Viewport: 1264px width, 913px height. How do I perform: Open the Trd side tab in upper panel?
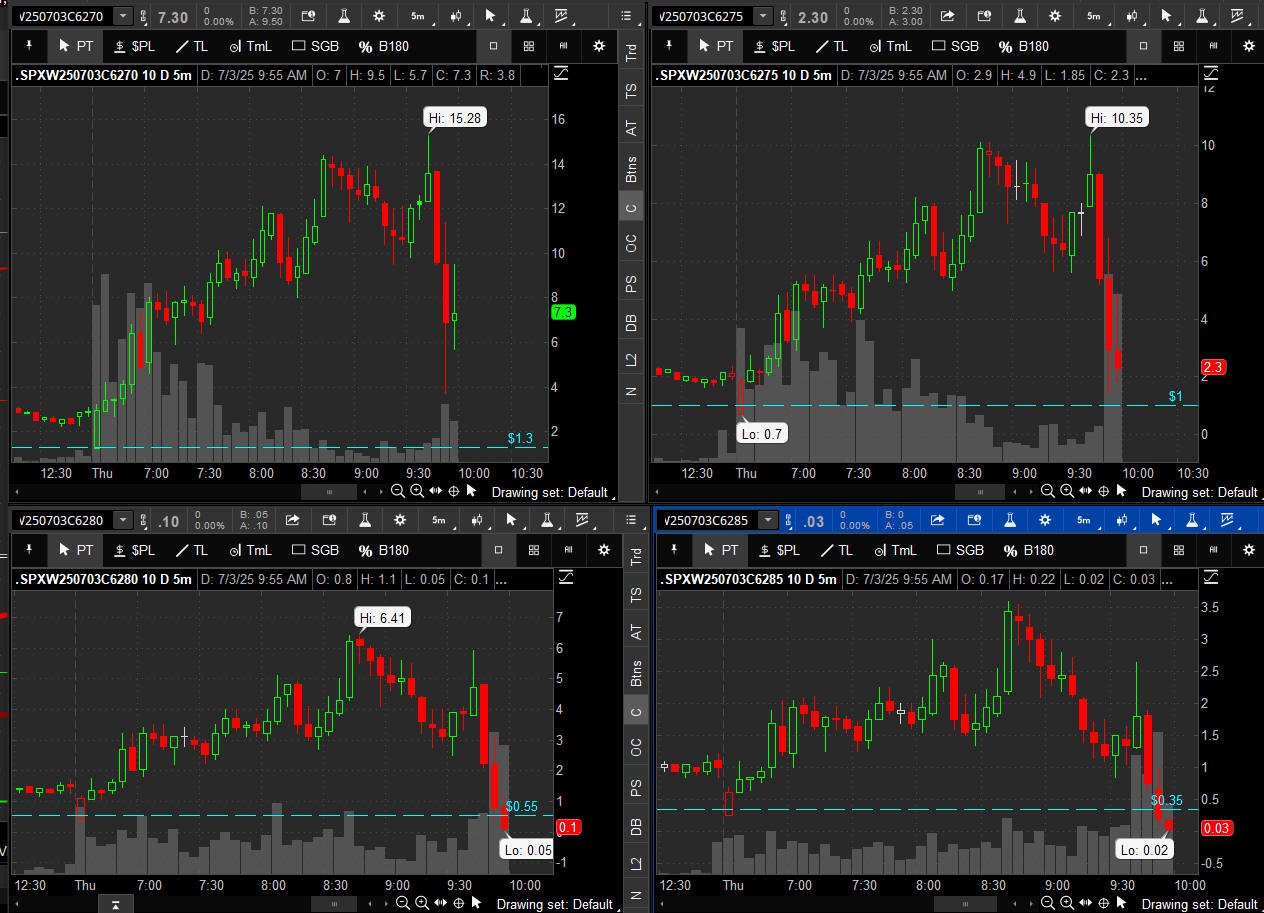[x=631, y=53]
